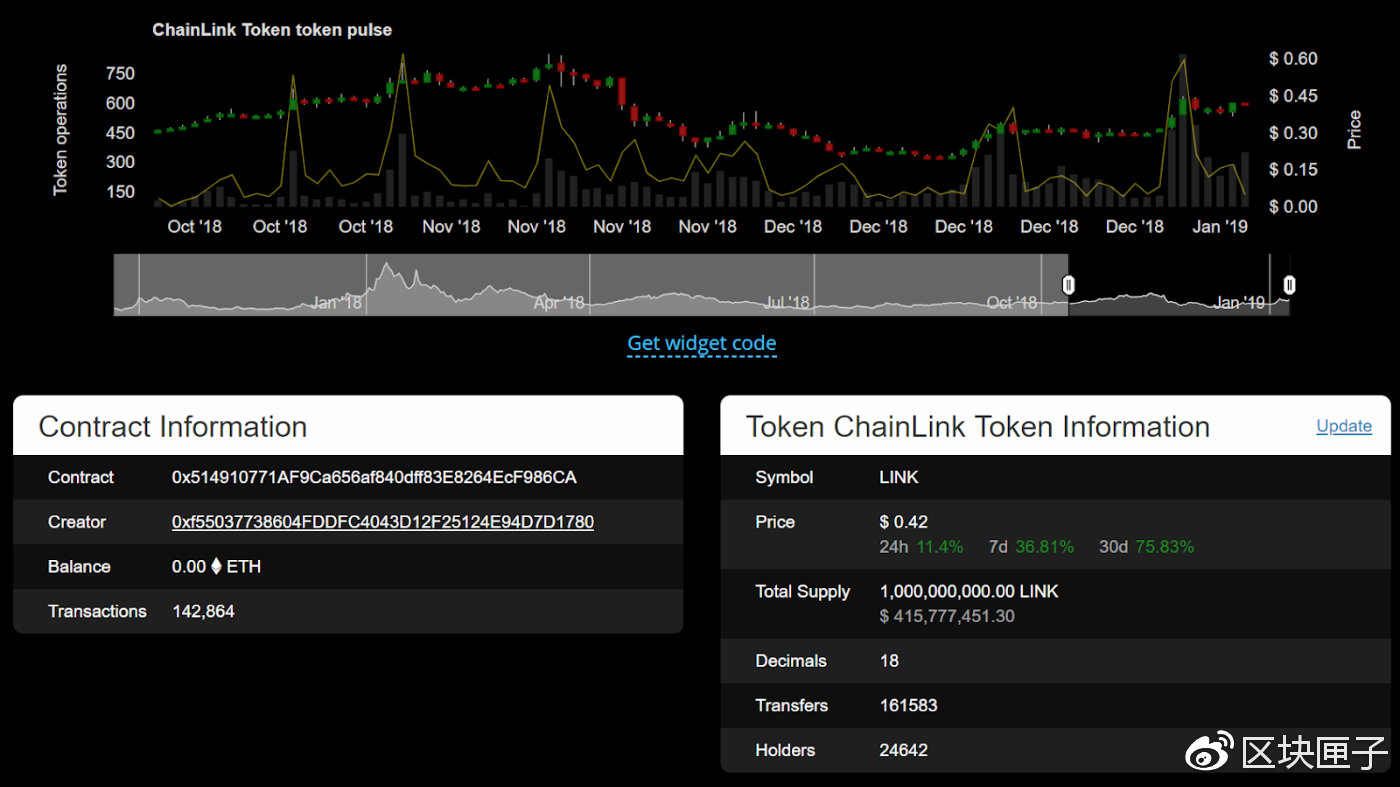
Task: Click the Oct '18 label in the navigator
Action: [1012, 302]
